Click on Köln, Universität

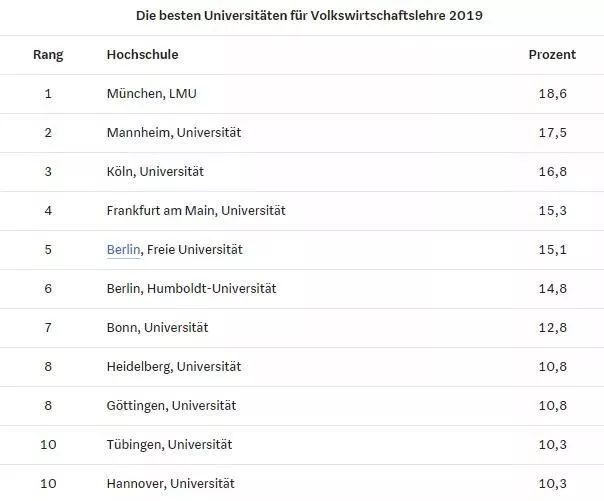point(155,171)
